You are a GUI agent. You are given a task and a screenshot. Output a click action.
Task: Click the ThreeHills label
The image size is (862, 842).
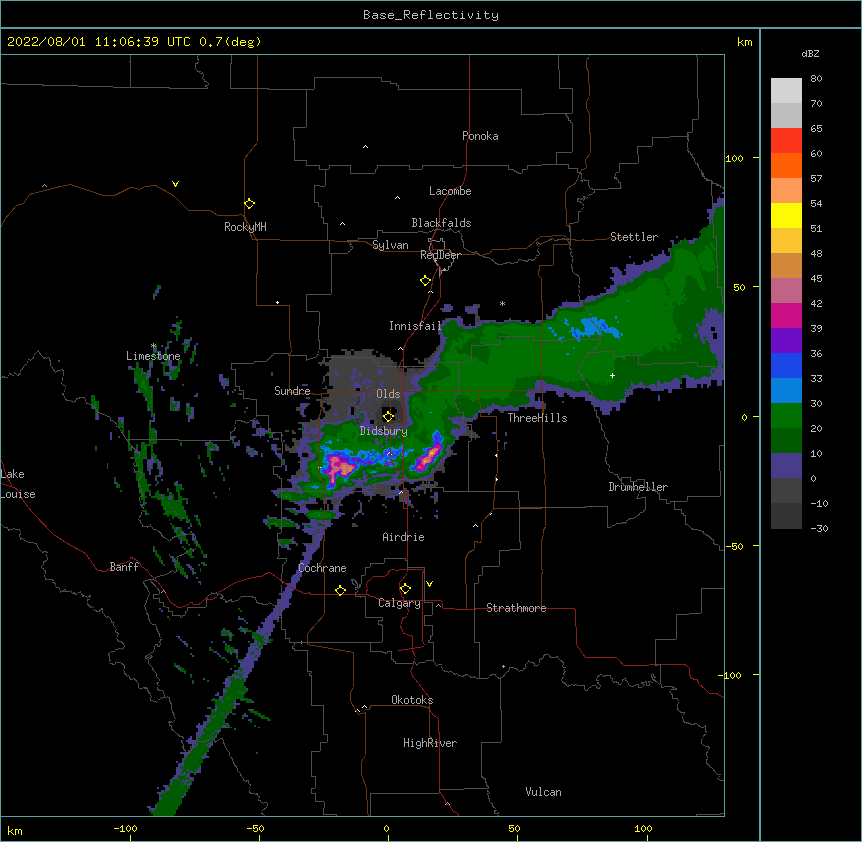537,418
